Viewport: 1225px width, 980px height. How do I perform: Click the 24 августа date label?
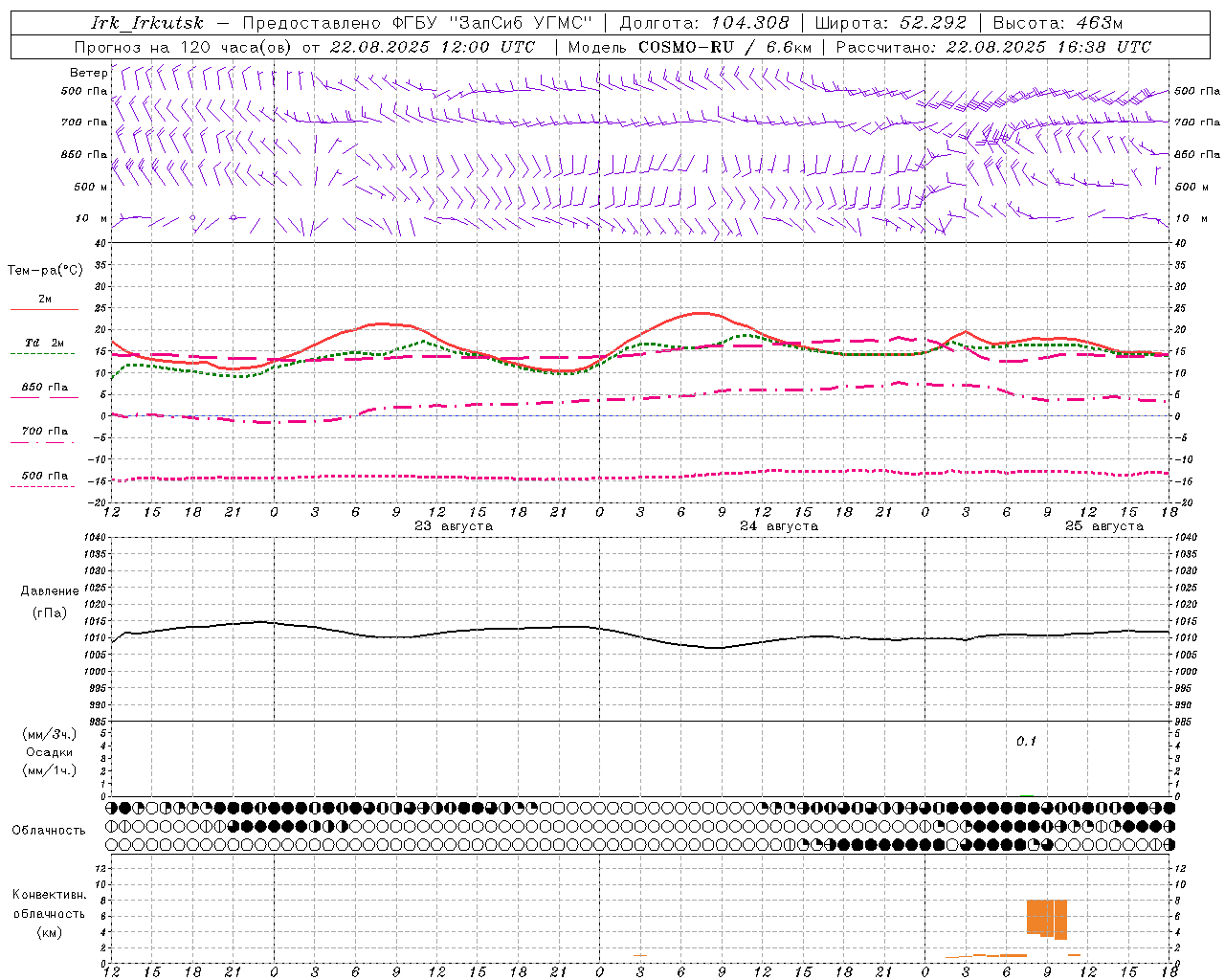pyautogui.click(x=779, y=526)
